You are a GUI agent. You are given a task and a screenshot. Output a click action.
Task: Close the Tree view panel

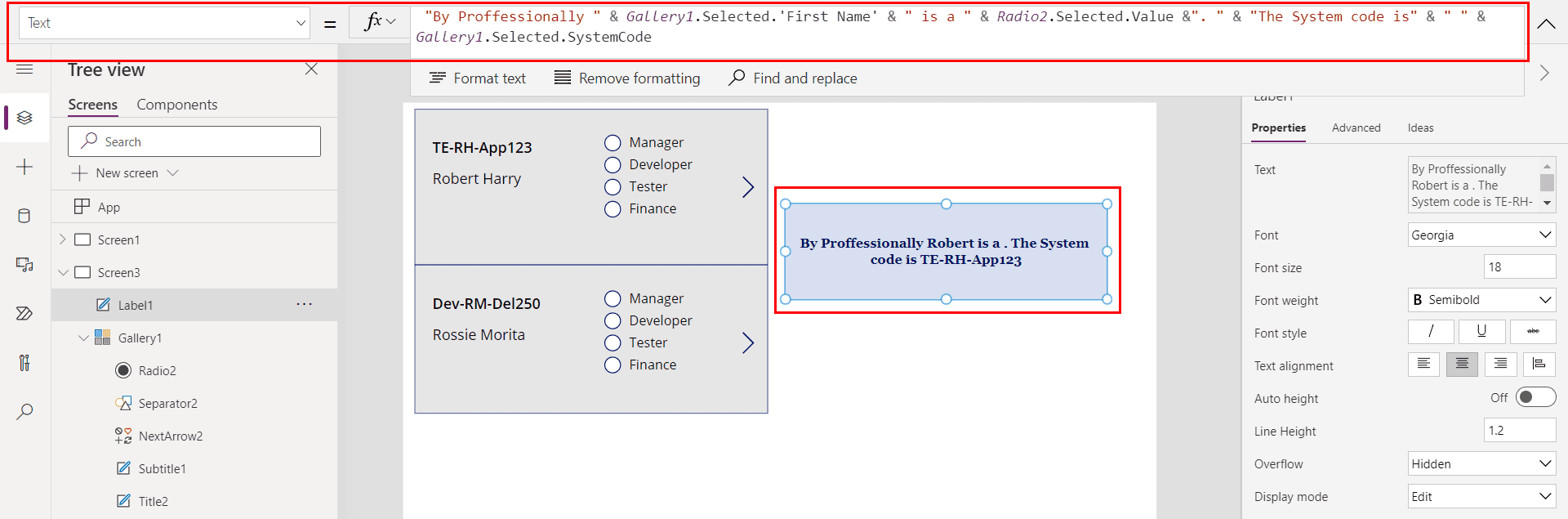(x=311, y=69)
